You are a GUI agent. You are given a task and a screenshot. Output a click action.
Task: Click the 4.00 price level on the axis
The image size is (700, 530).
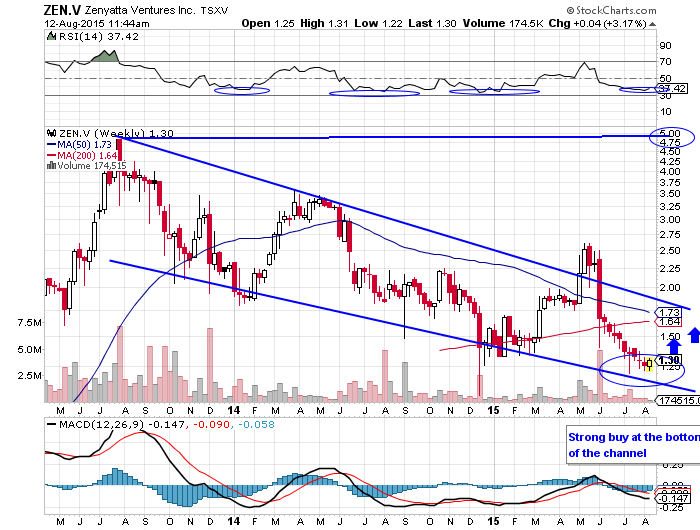click(x=670, y=172)
